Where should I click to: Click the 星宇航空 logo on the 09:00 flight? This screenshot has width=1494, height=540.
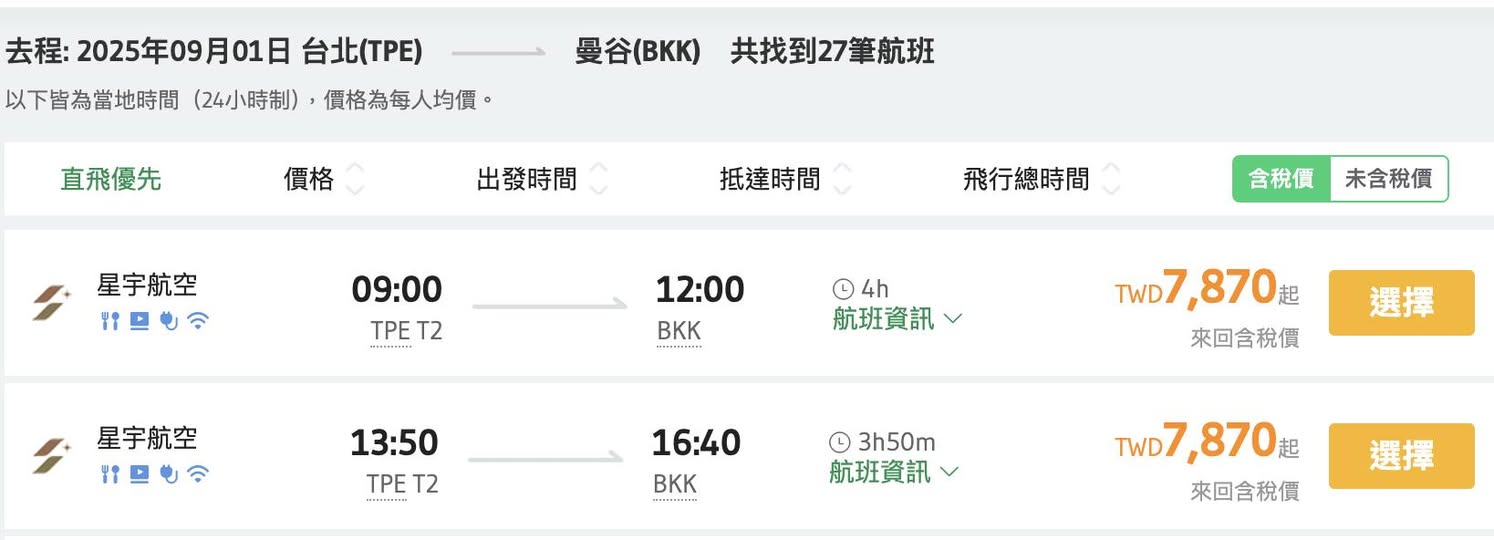click(50, 302)
